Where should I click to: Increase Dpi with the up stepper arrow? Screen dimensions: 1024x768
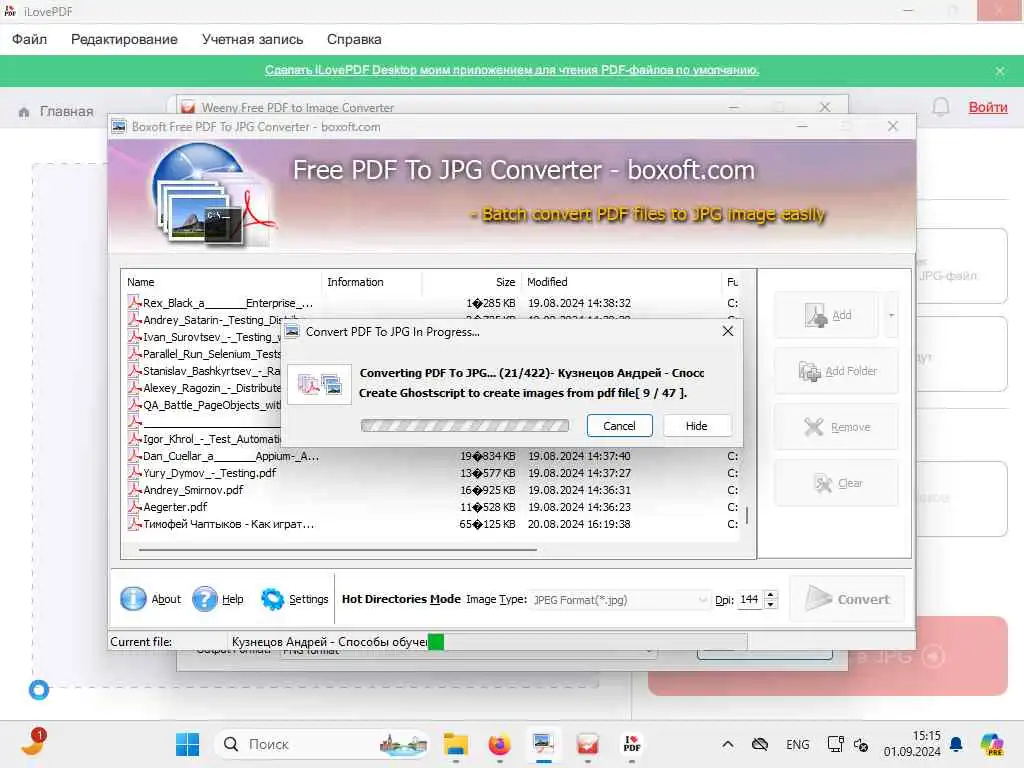[771, 594]
